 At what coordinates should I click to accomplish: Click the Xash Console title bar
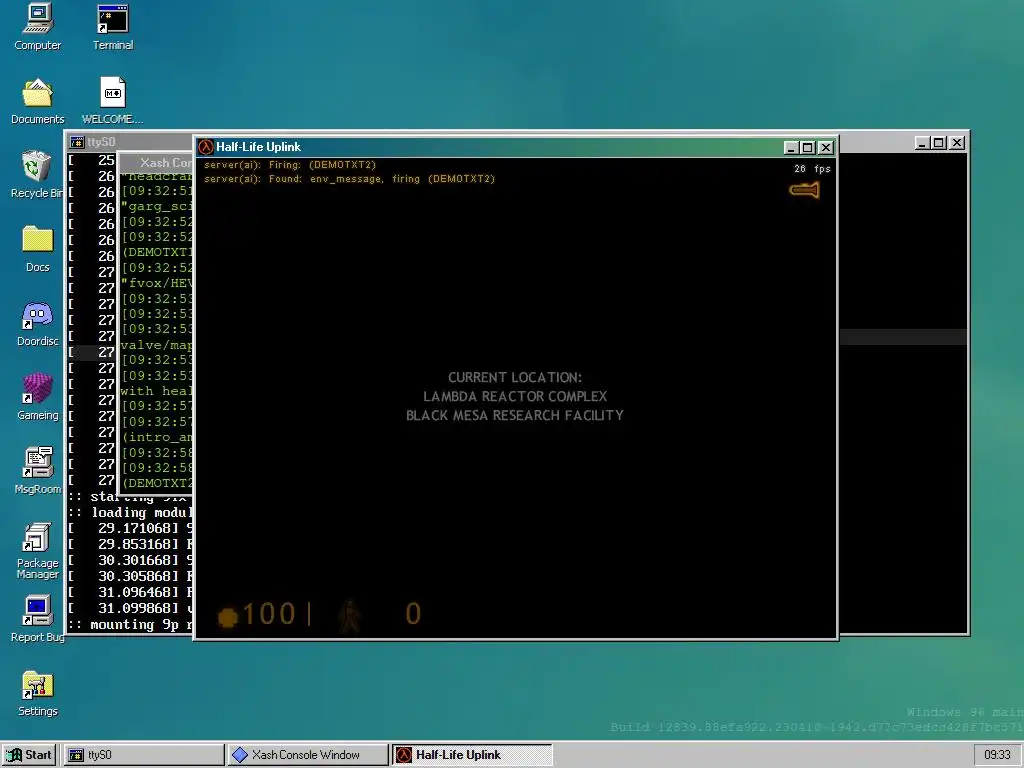[x=157, y=163]
